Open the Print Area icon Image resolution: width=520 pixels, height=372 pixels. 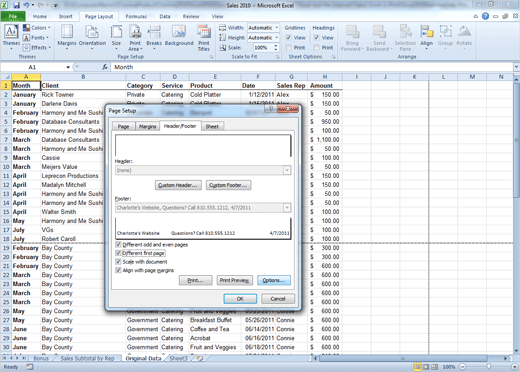tap(135, 37)
